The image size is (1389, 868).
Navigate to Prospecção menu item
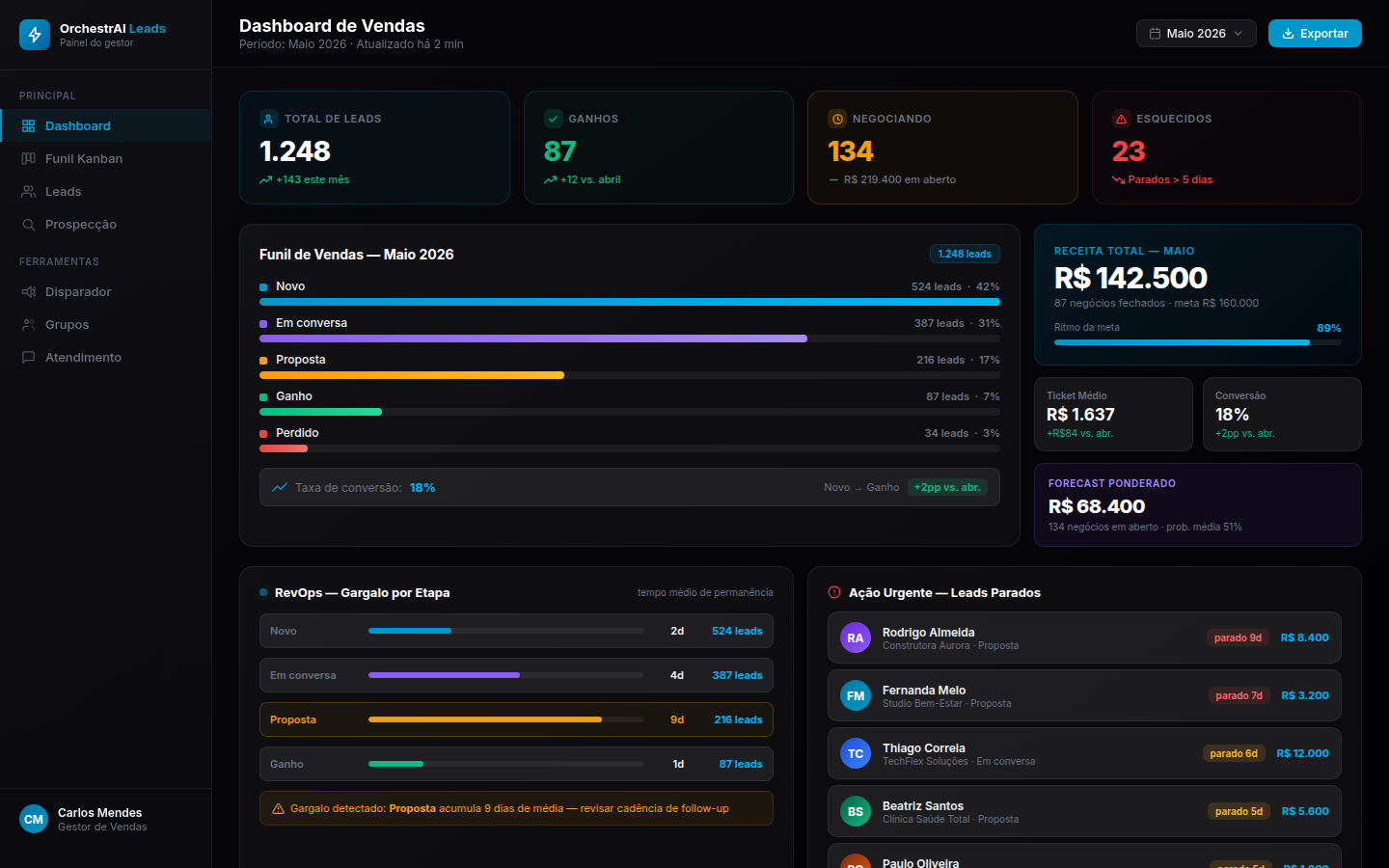click(106, 225)
